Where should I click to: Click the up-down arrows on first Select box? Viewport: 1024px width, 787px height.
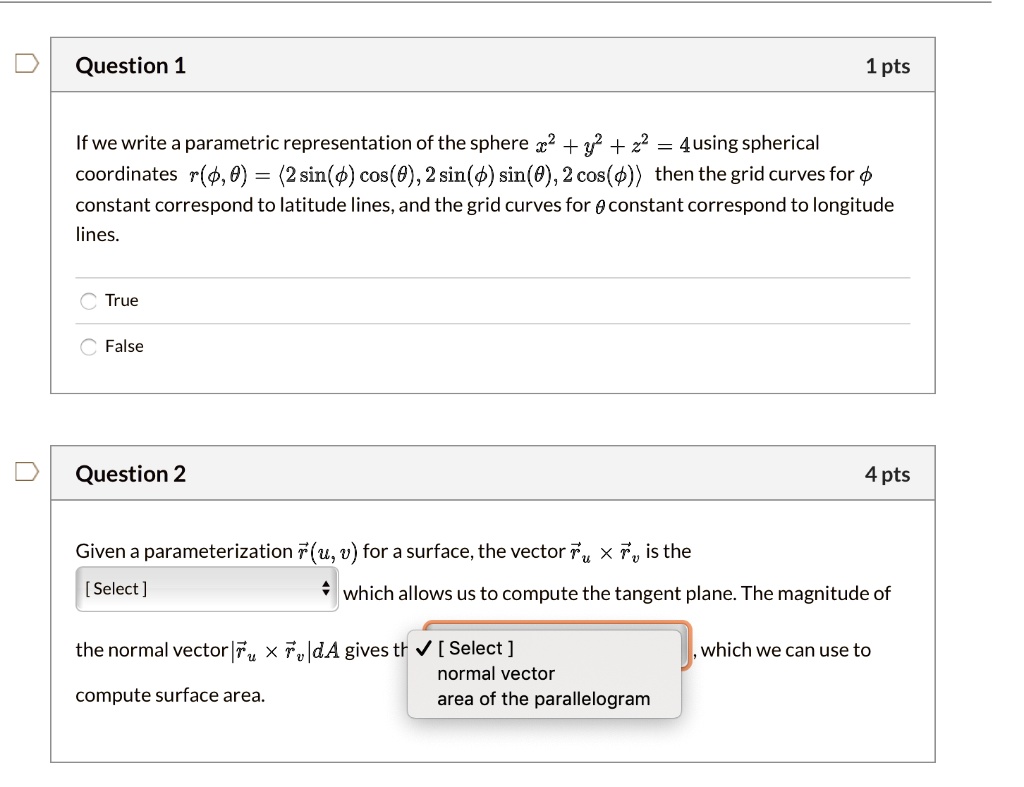[x=325, y=589]
